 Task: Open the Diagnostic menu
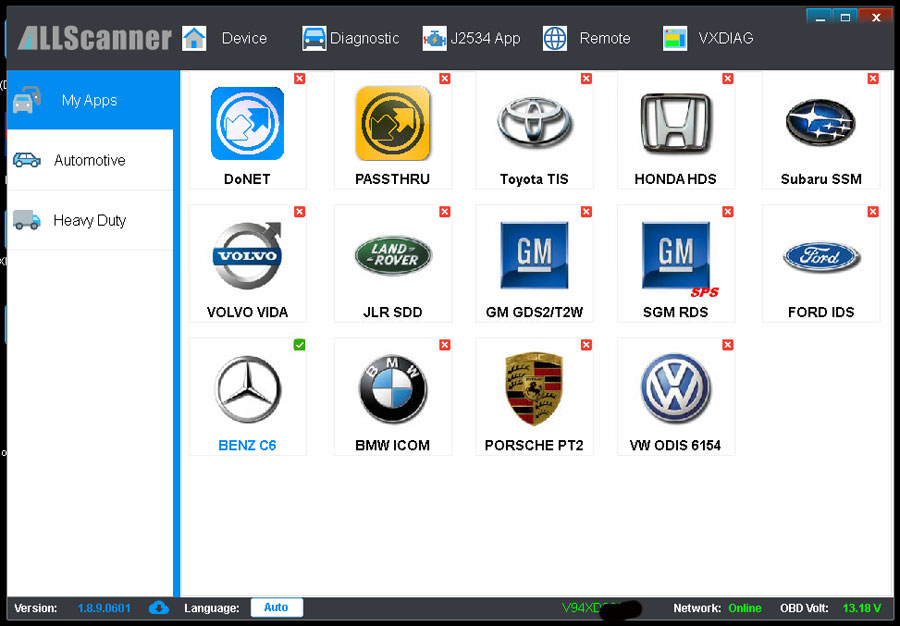pos(364,38)
